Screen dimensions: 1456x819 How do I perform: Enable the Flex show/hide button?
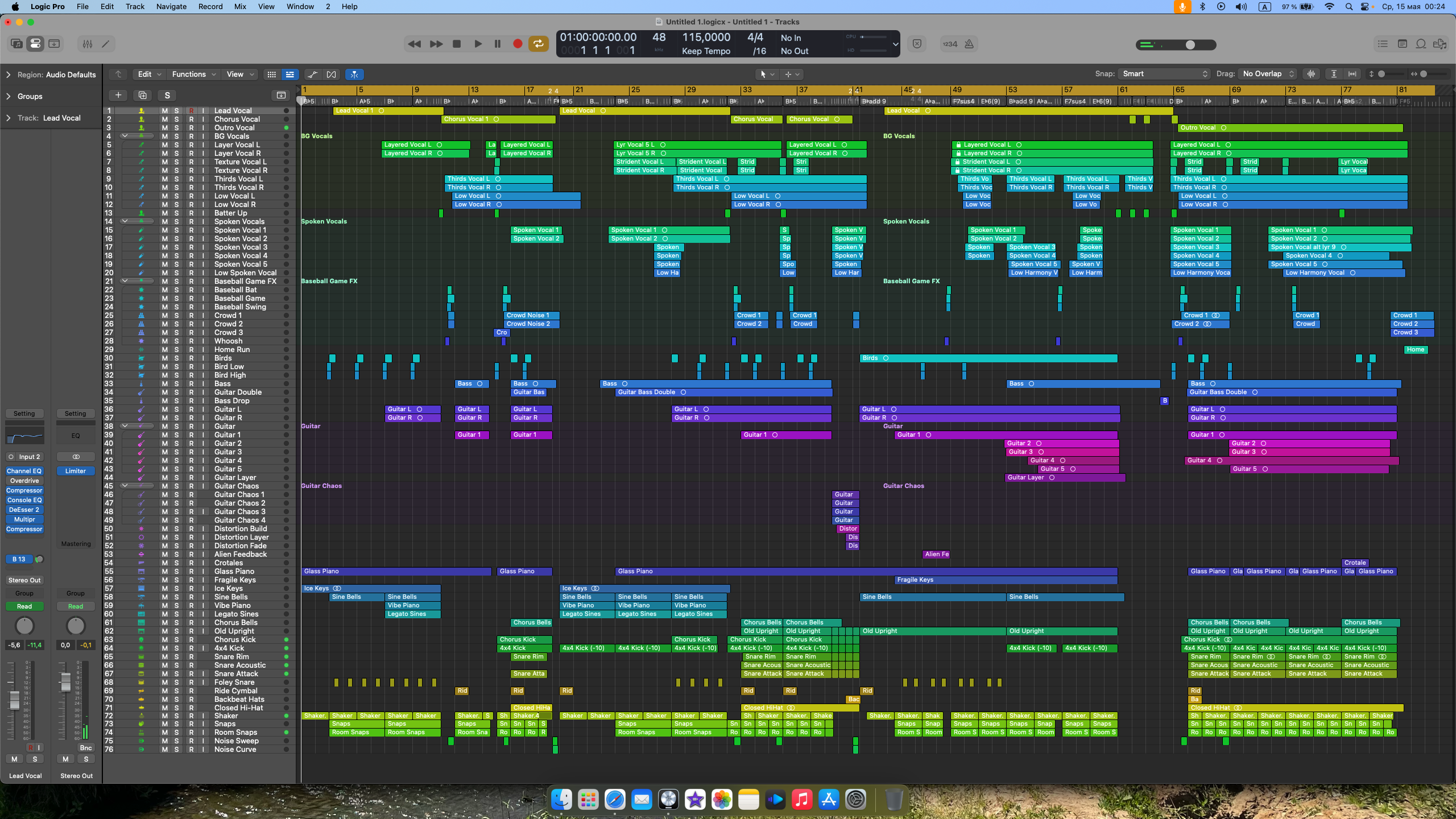(331, 75)
